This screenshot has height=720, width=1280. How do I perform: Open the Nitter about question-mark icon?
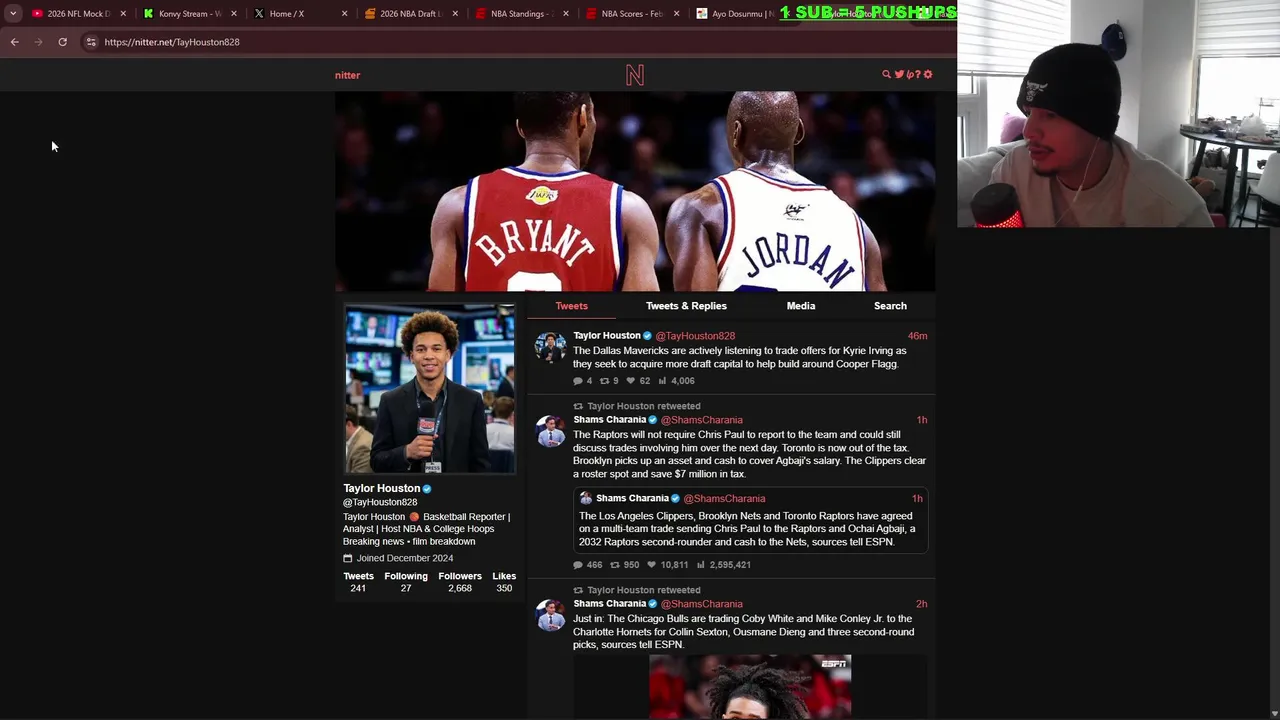pos(917,74)
